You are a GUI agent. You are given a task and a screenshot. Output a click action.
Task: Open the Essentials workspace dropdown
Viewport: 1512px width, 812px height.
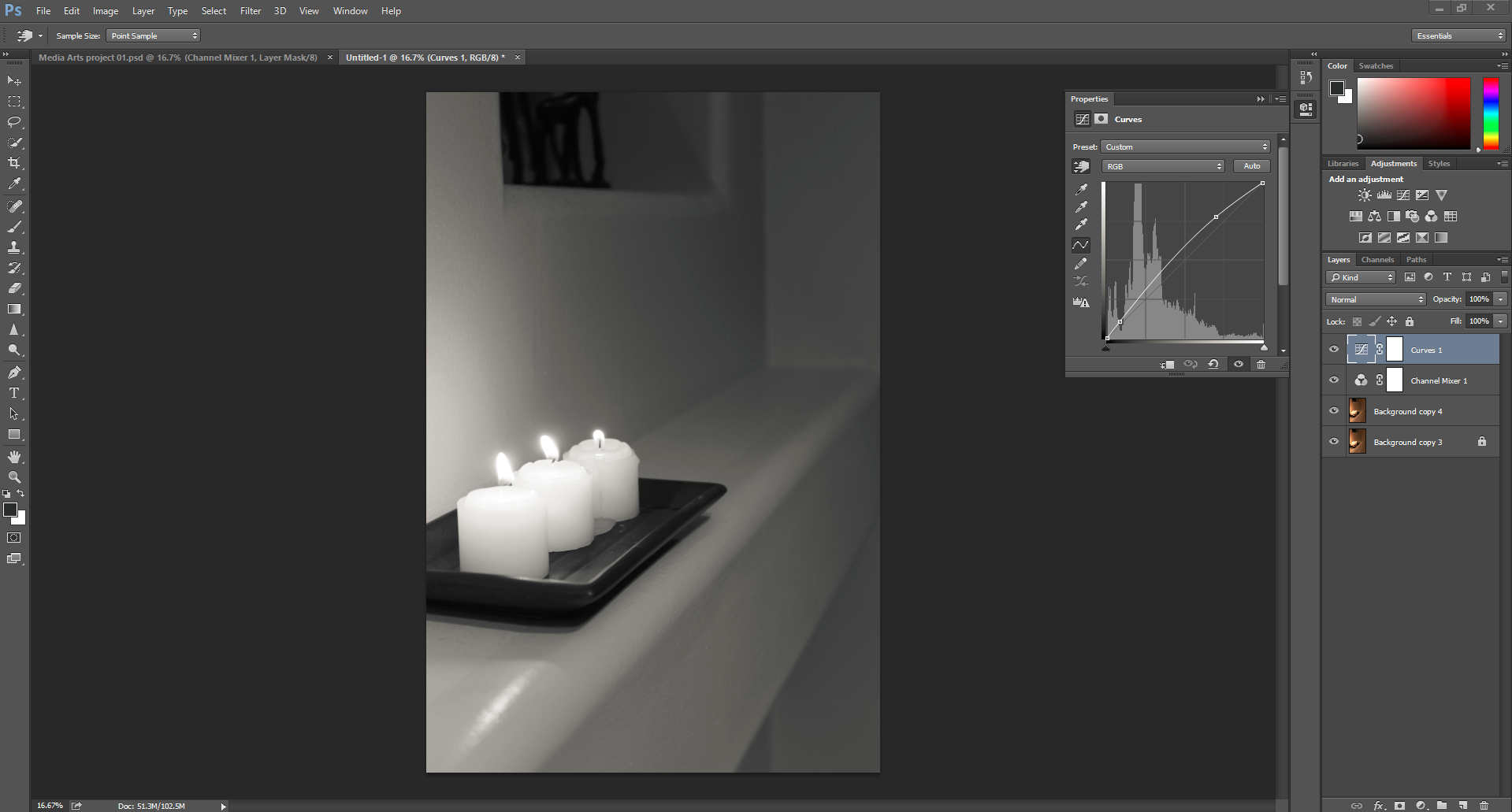(x=1458, y=35)
